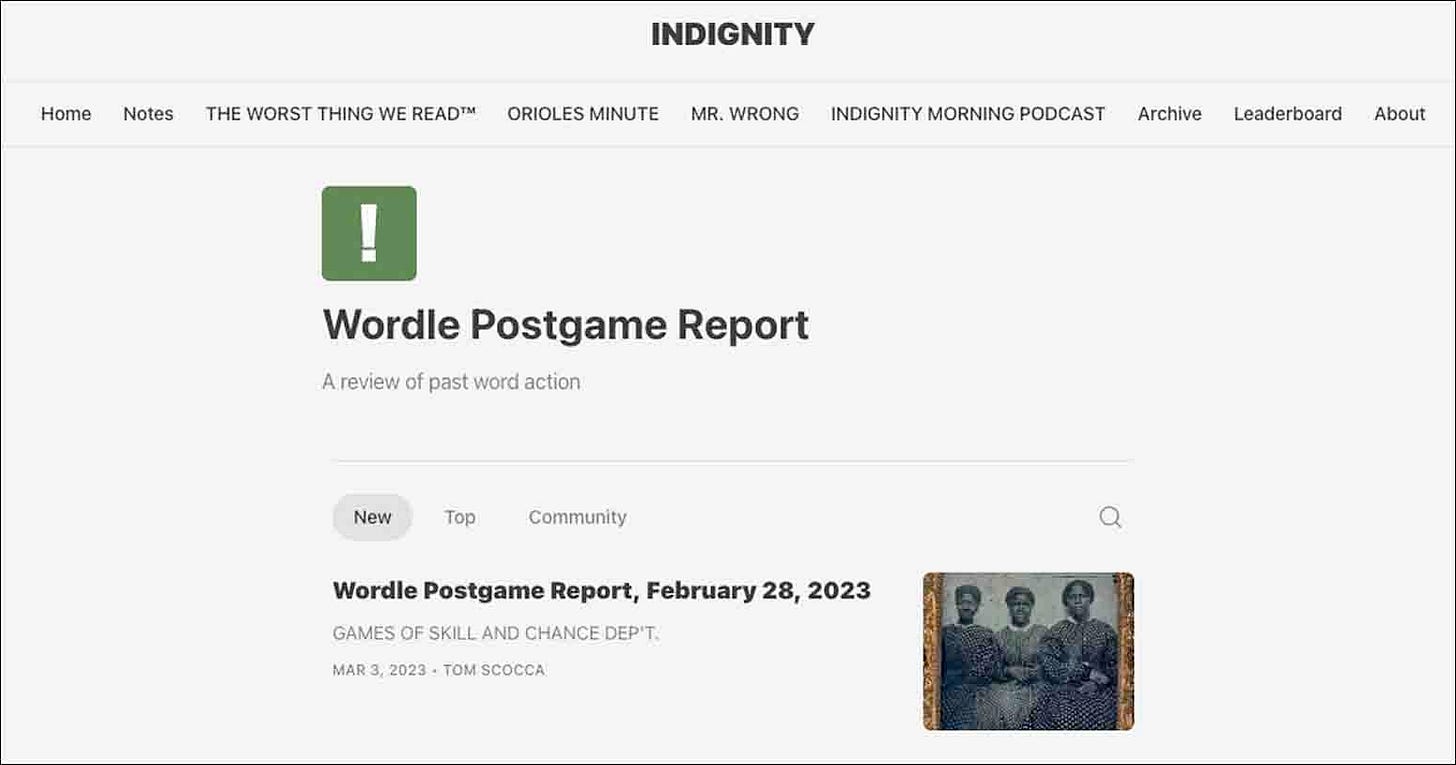Open the INDIGNITY site title

[733, 35]
